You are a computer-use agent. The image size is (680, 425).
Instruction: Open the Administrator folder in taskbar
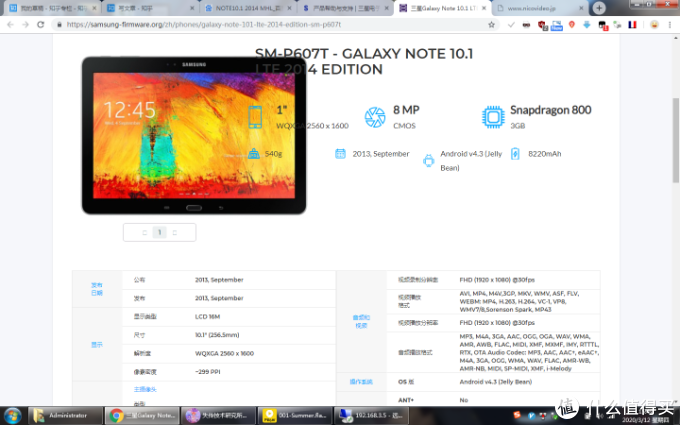[66, 414]
